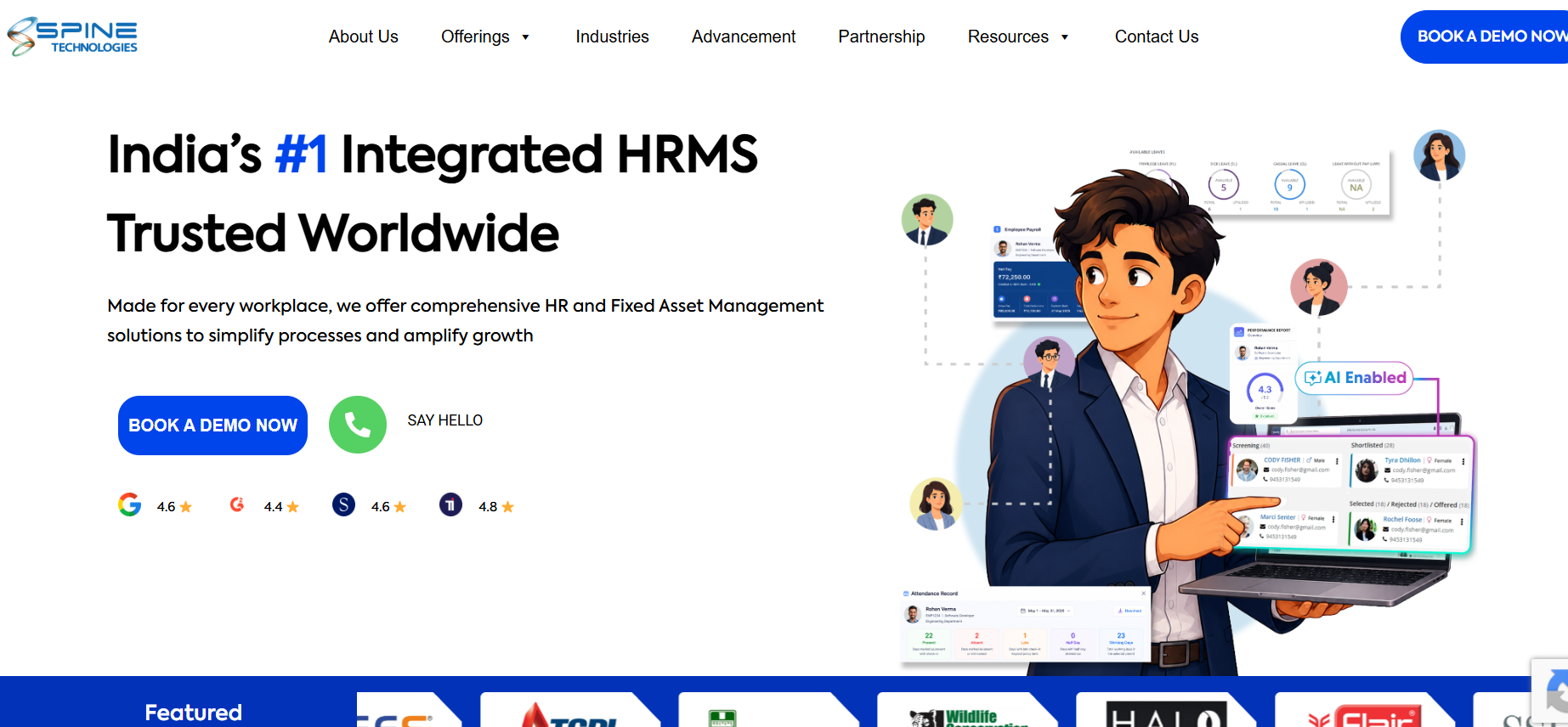
Task: Click the Attendance Record card
Action: (x=1026, y=623)
